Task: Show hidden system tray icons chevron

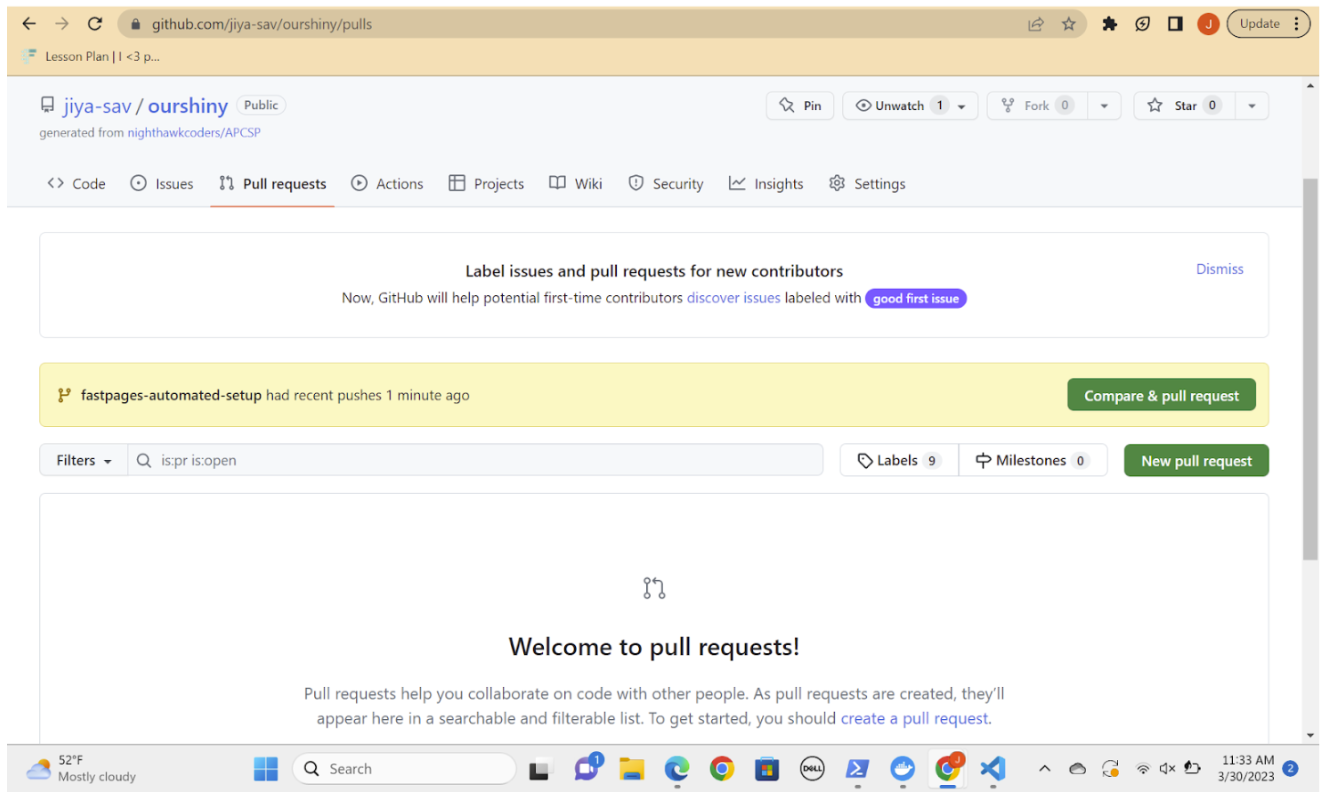Action: click(1045, 769)
